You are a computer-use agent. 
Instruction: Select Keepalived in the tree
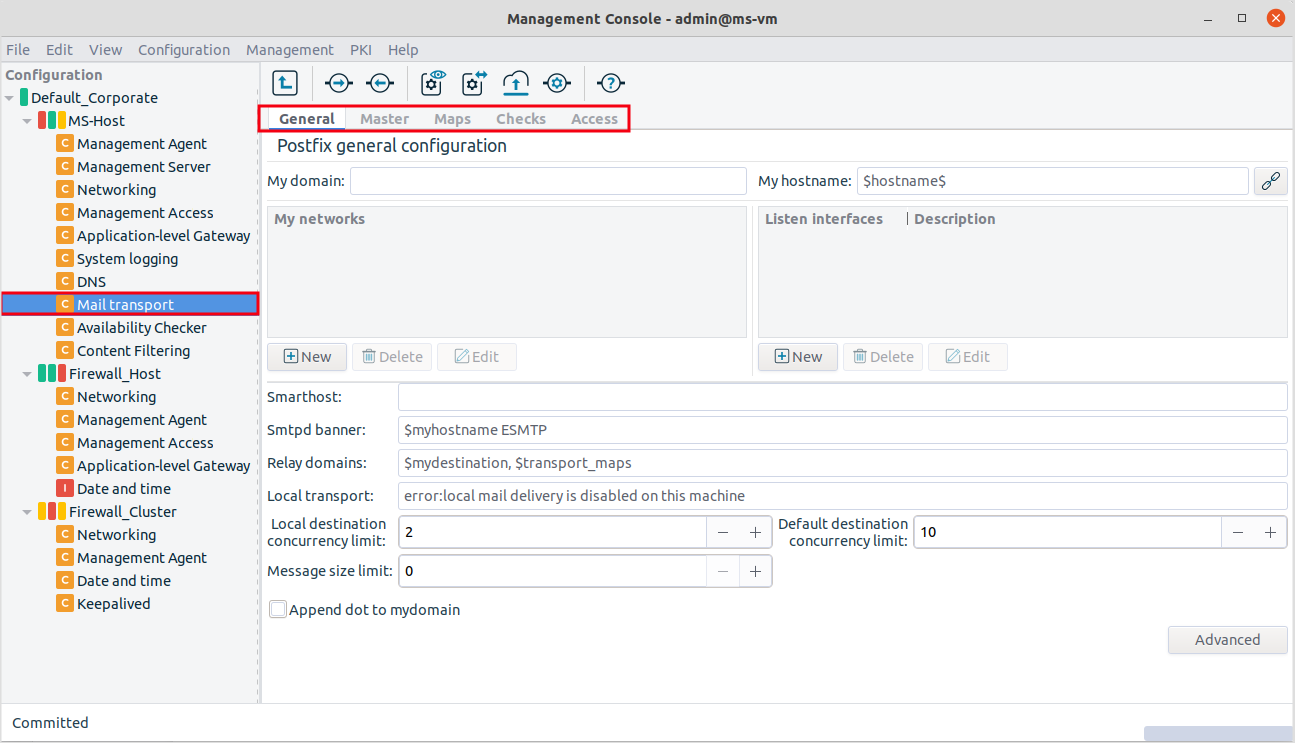pos(113,604)
